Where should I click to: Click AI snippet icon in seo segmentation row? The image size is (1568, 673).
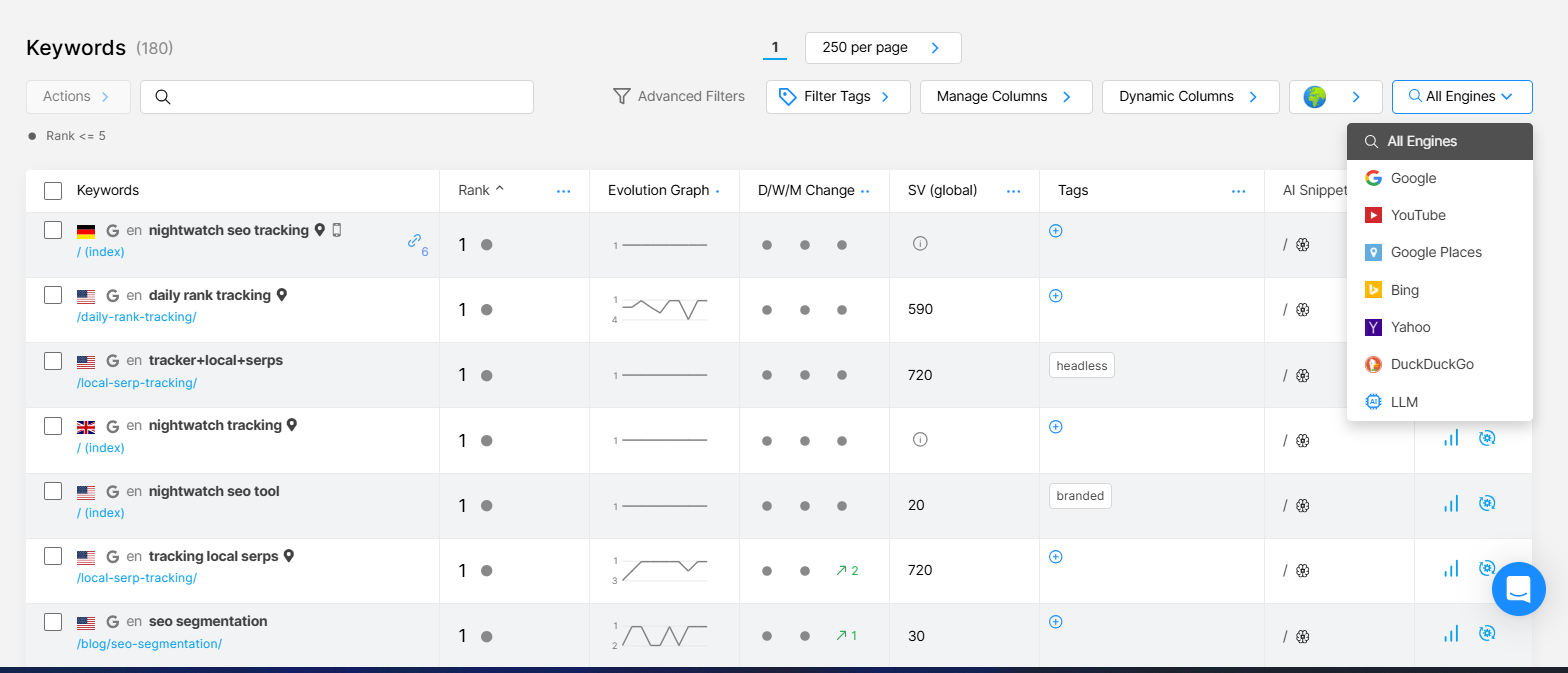(x=1302, y=636)
